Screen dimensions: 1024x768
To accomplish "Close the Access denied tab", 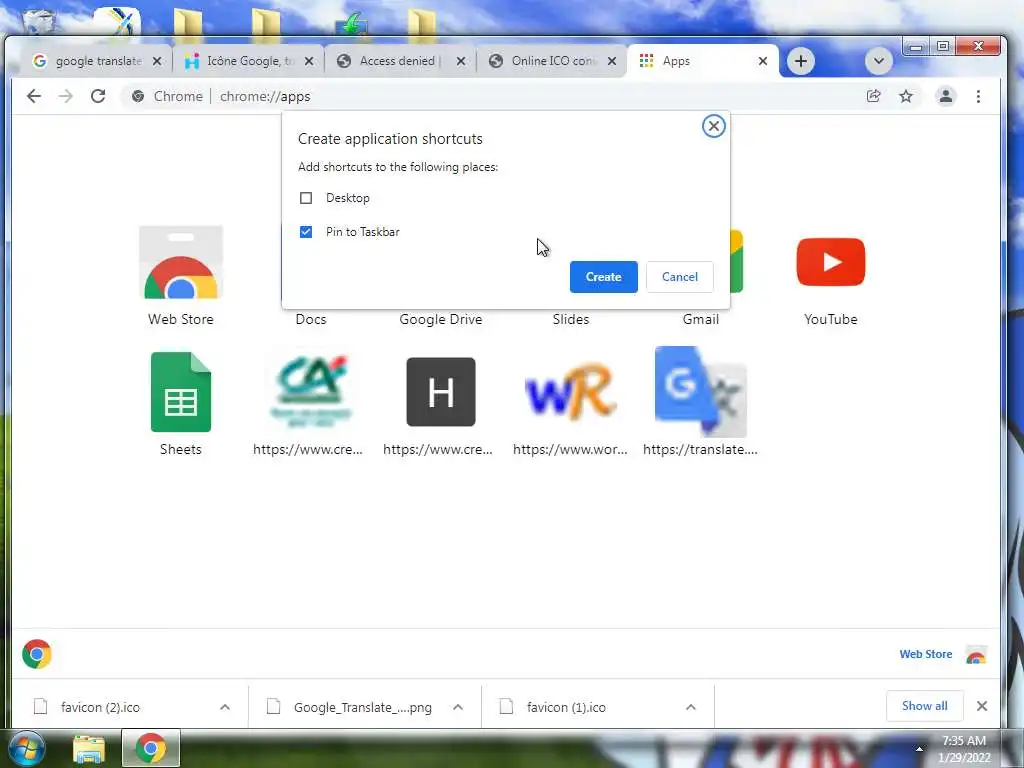I will (460, 61).
